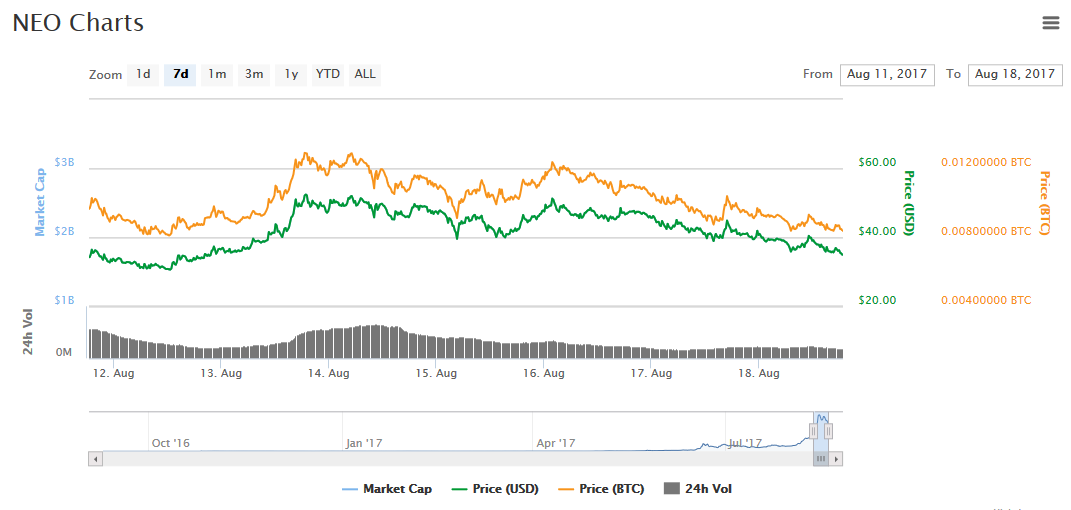The height and width of the screenshot is (510, 1071).
Task: Click the Price (BTC) vertical axis title
Action: pyautogui.click(x=1044, y=203)
